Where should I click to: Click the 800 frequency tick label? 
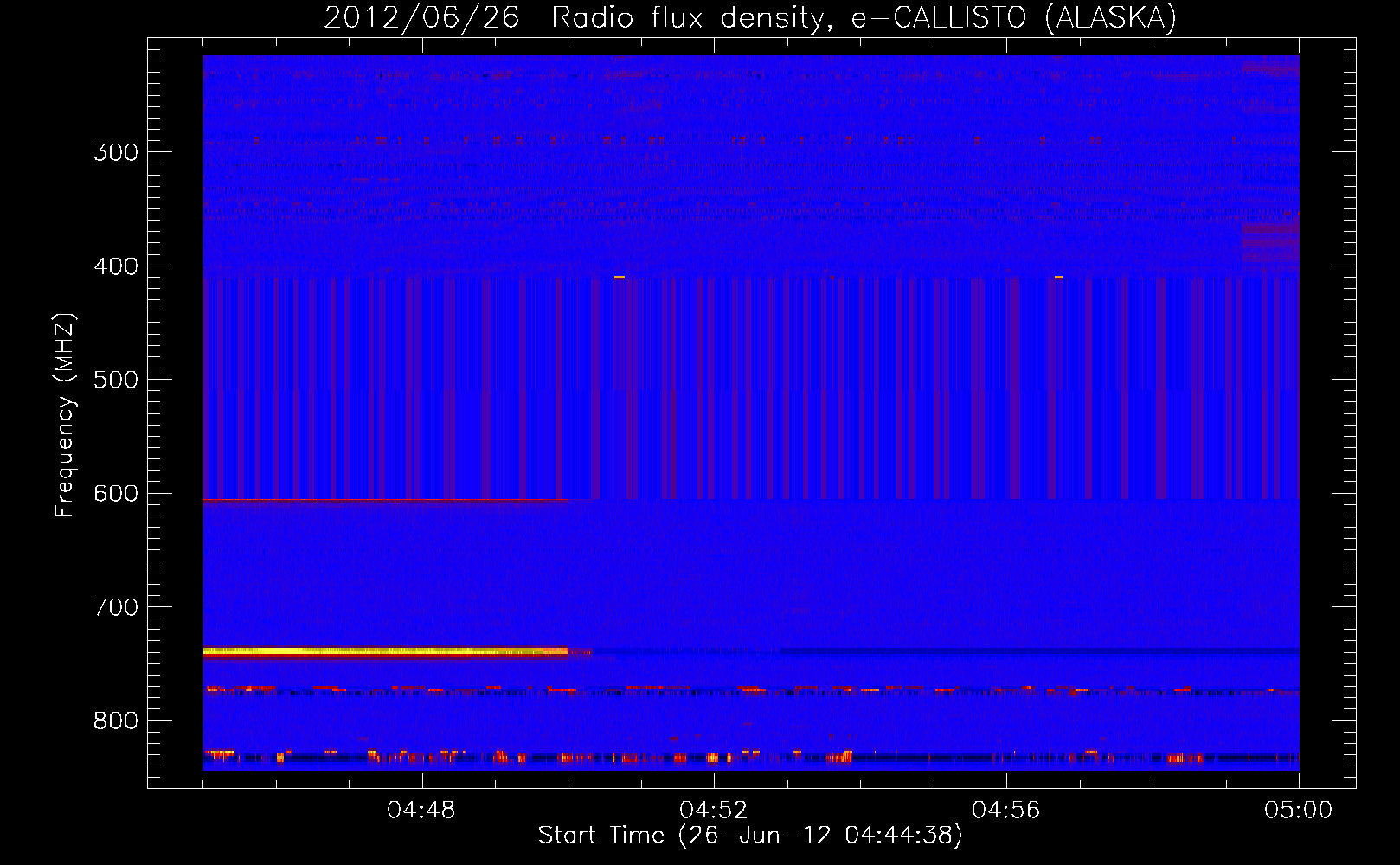pyautogui.click(x=116, y=721)
